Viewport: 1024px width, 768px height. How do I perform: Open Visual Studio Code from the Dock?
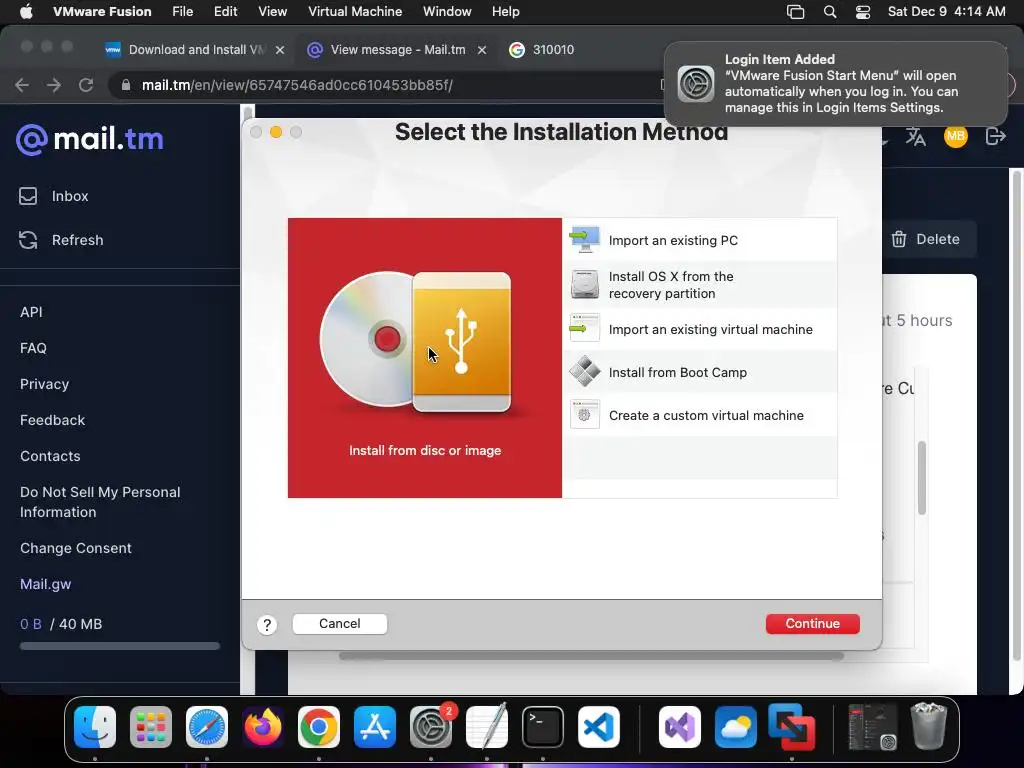(599, 727)
